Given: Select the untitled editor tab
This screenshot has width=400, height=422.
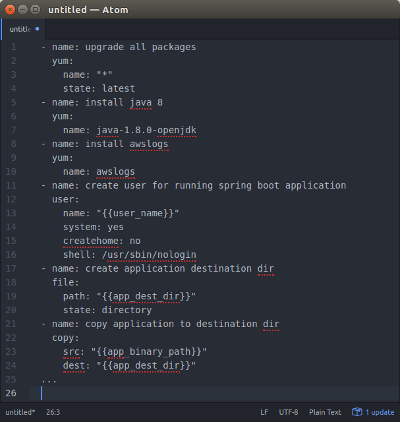Looking at the screenshot, I should click(23, 29).
